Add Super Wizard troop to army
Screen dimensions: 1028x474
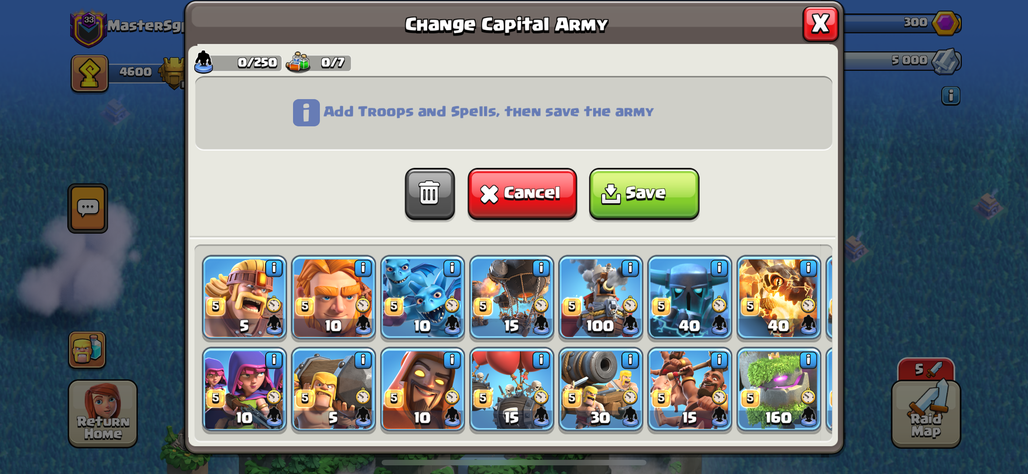click(423, 389)
